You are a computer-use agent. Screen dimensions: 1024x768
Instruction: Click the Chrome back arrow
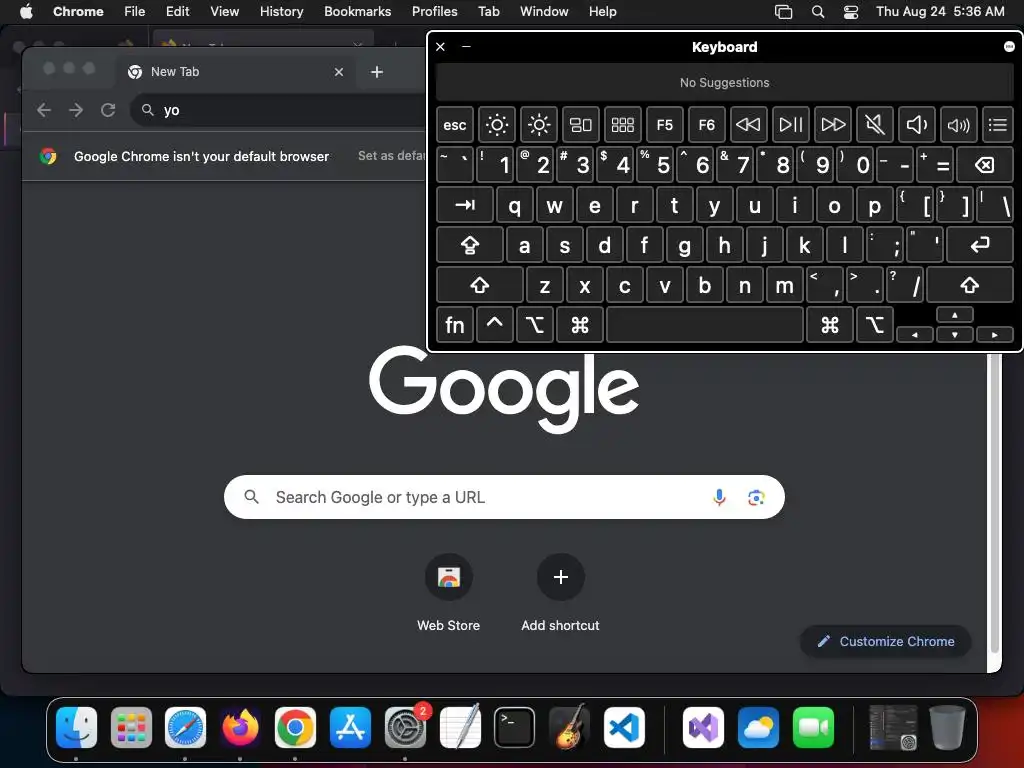coord(44,110)
